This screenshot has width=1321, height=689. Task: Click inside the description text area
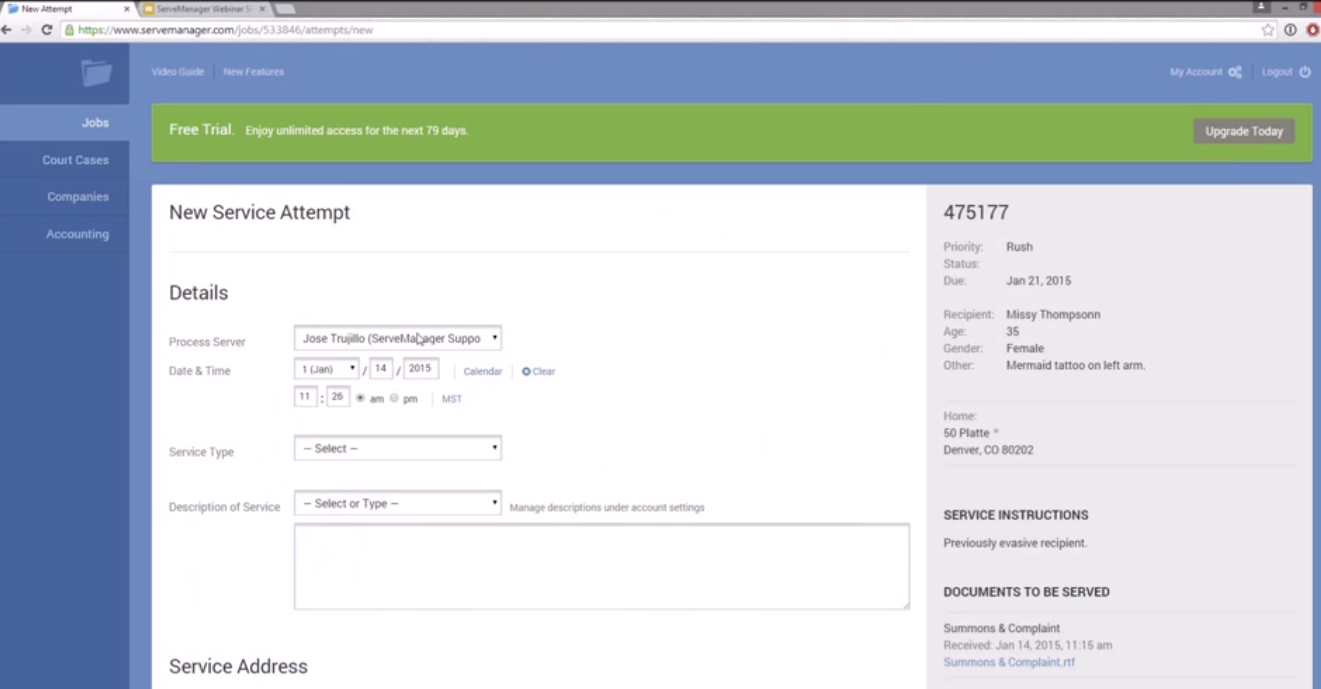pyautogui.click(x=601, y=565)
